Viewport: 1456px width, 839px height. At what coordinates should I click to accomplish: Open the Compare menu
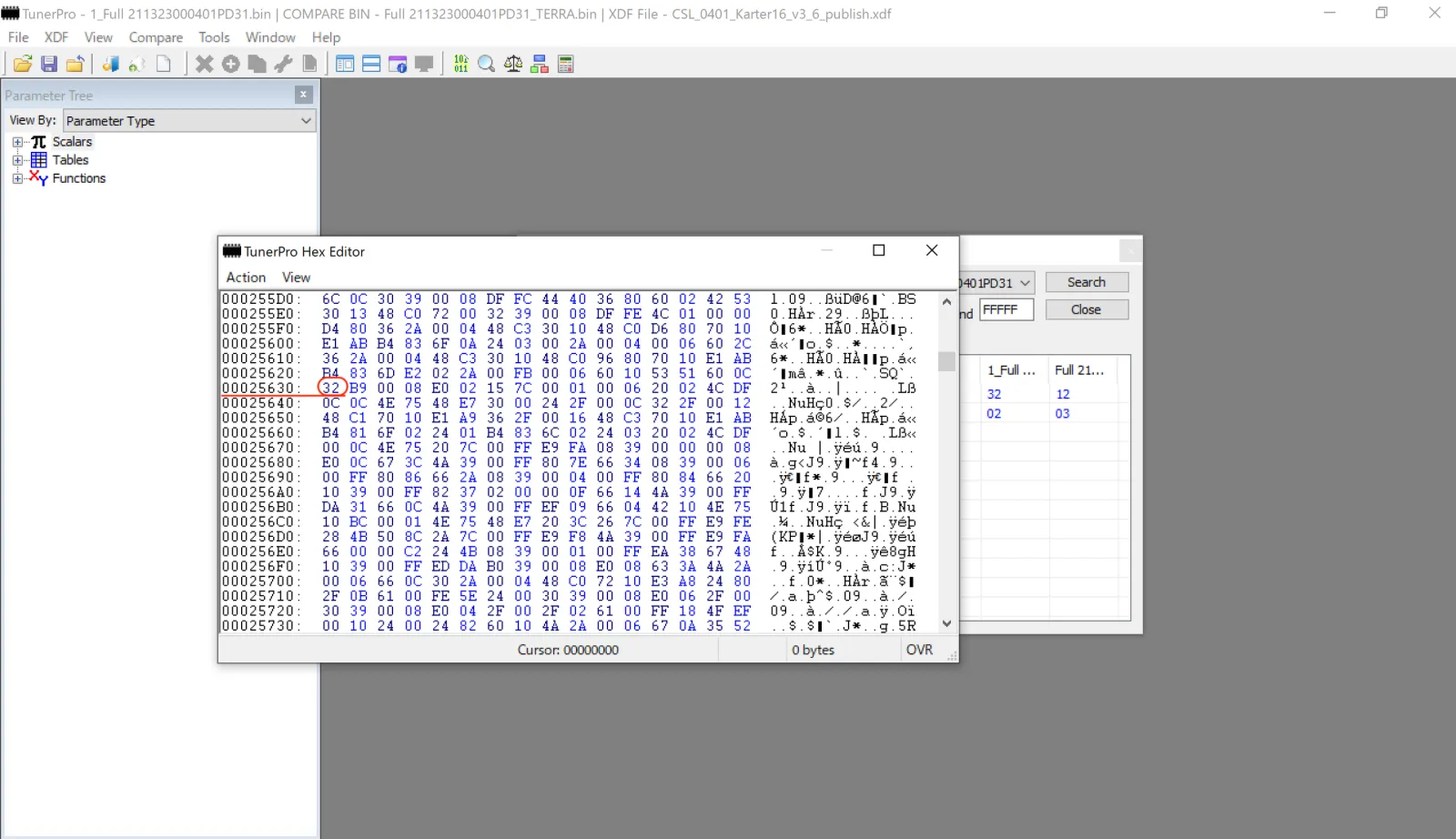click(156, 37)
